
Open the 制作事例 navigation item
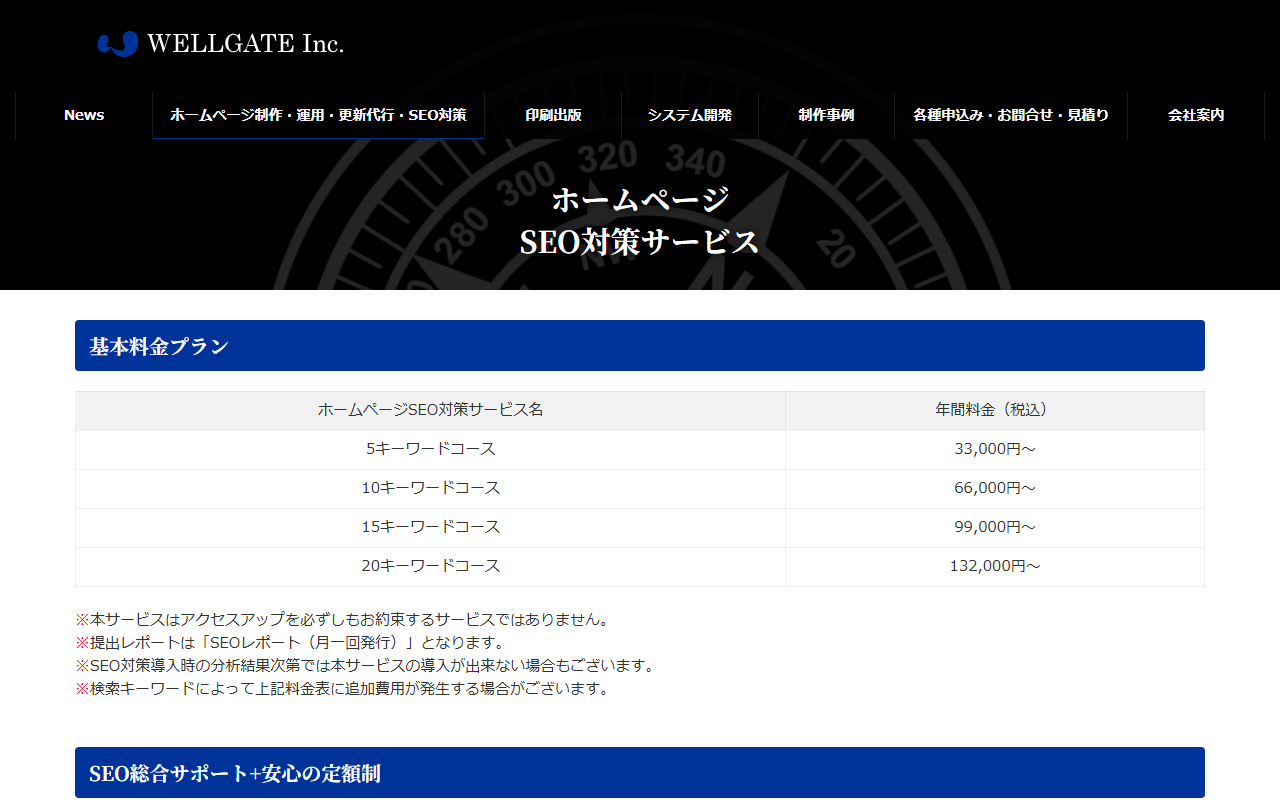826,115
